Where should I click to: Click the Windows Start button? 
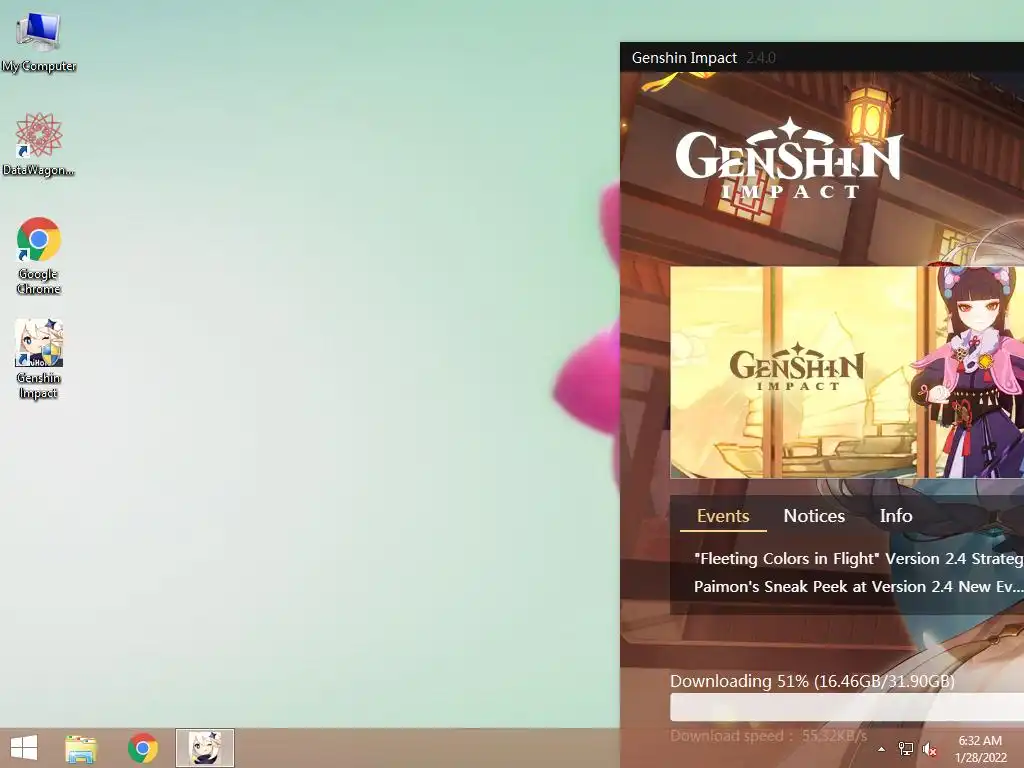(x=24, y=748)
